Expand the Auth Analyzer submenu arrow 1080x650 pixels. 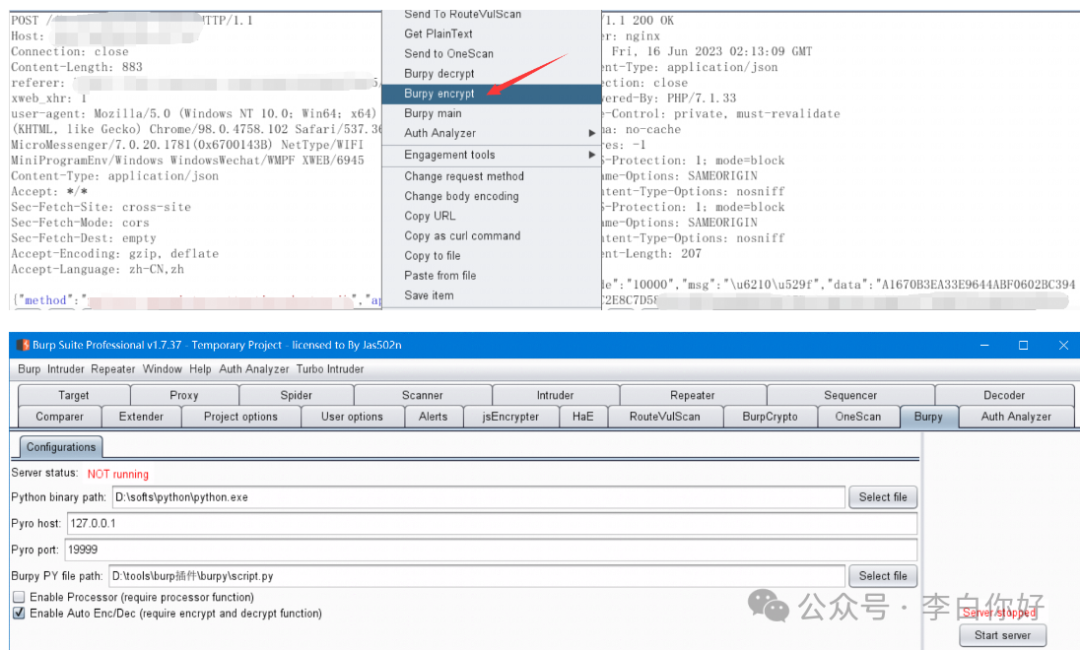(592, 133)
